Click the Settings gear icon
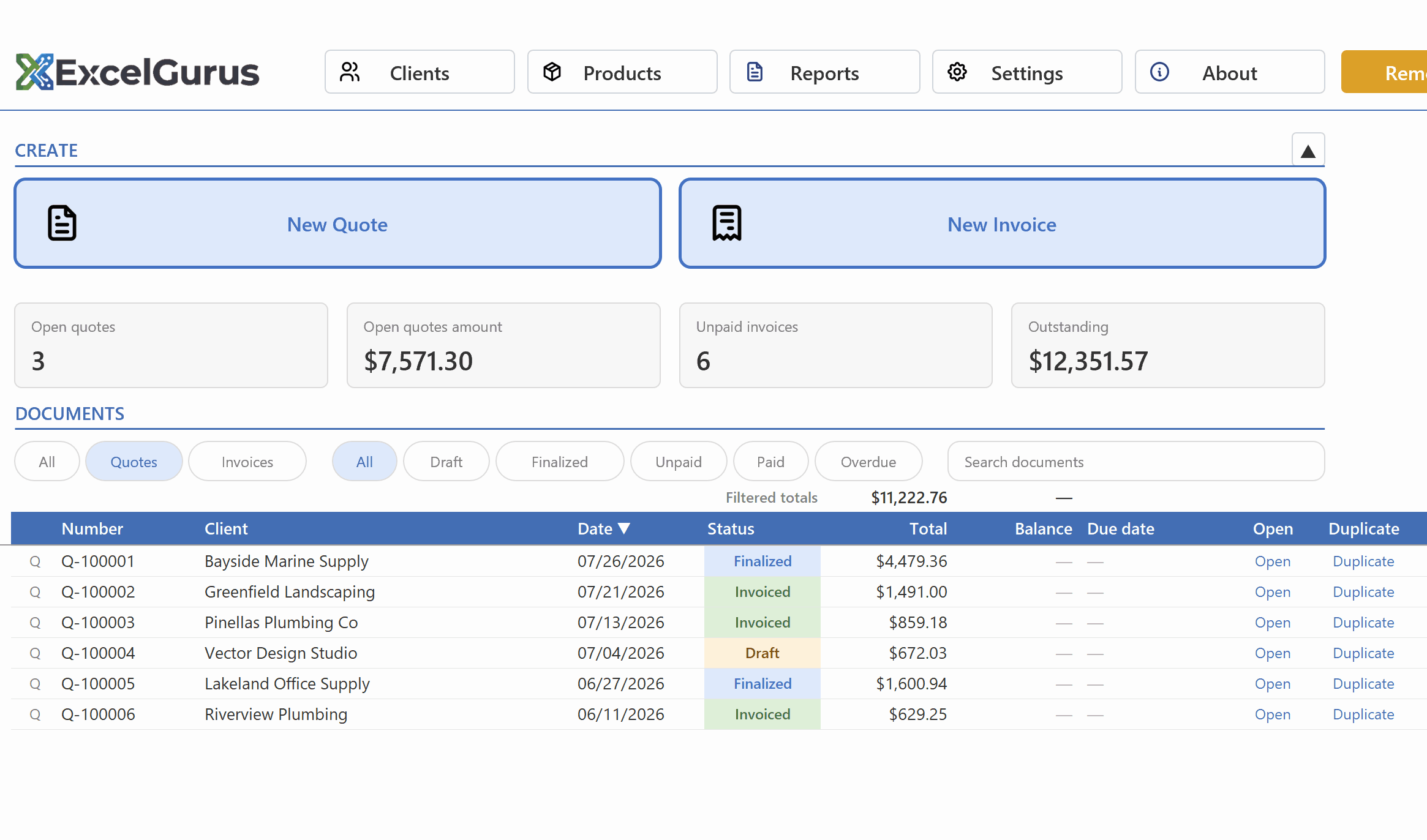This screenshot has width=1427, height=840. [957, 72]
